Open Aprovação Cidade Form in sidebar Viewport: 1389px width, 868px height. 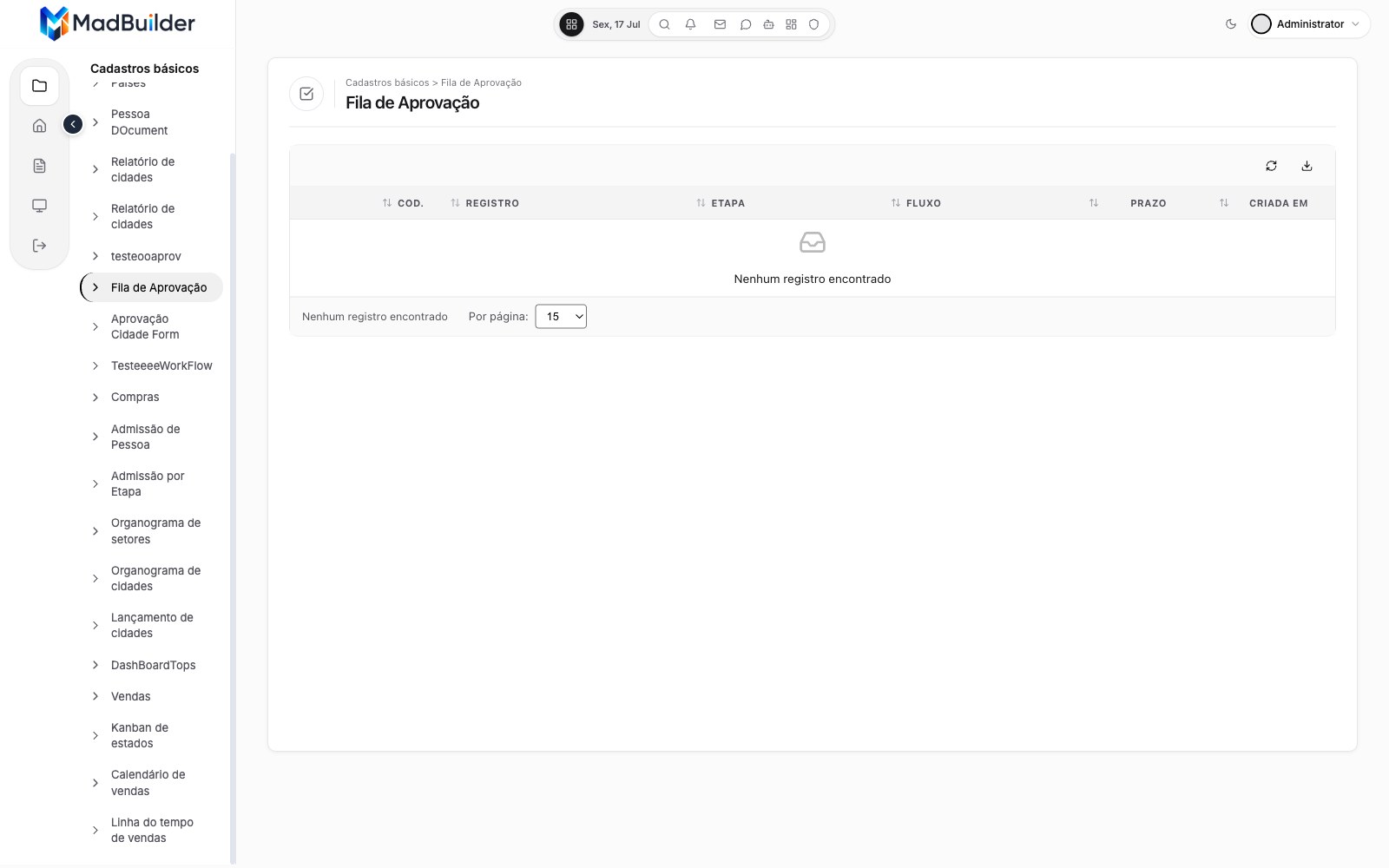coord(152,326)
